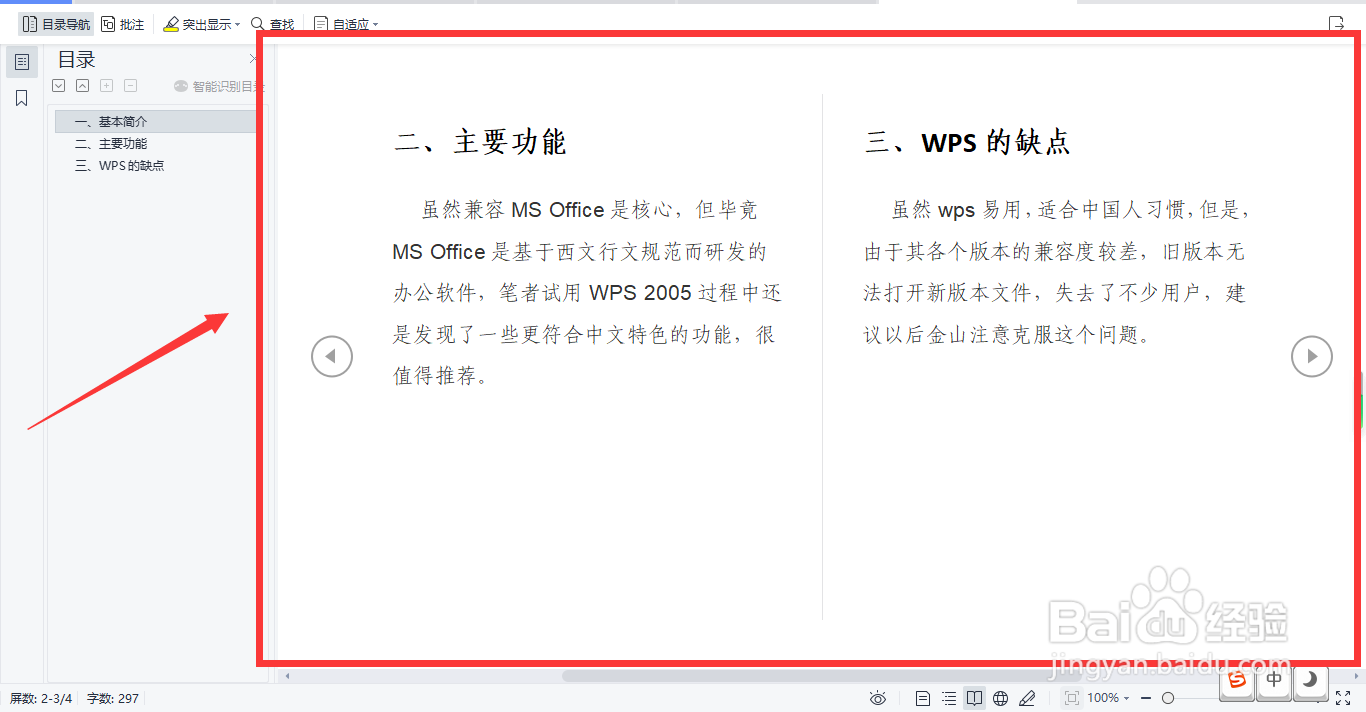
Task: Click the 屏数: 2-3/4 status entry
Action: click(41, 698)
